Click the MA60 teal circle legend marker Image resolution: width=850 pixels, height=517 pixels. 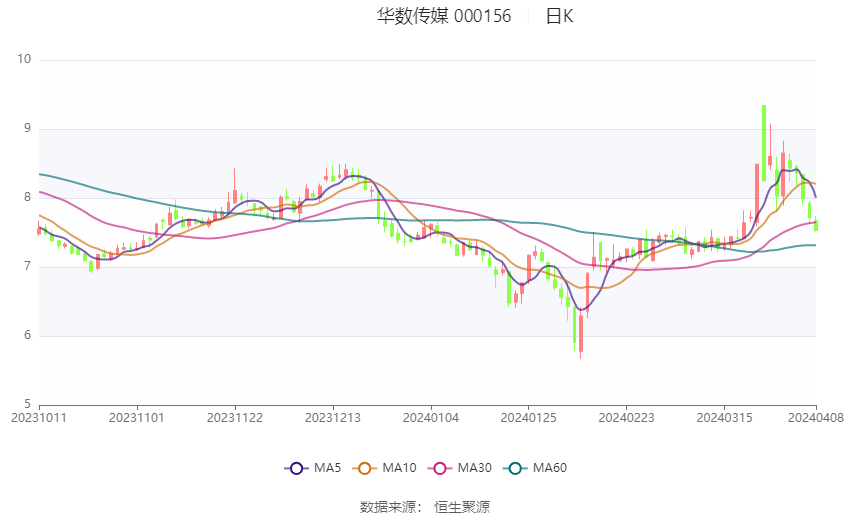tap(516, 468)
